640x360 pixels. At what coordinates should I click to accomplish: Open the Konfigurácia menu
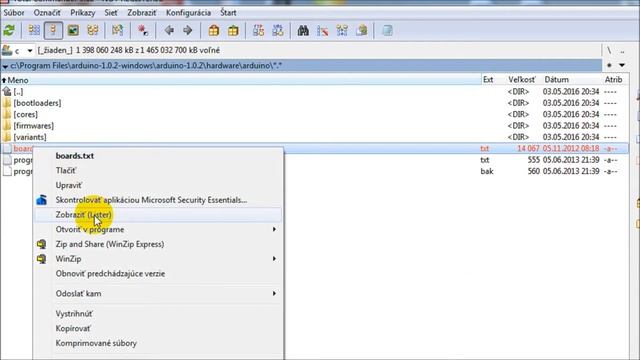[x=189, y=13]
